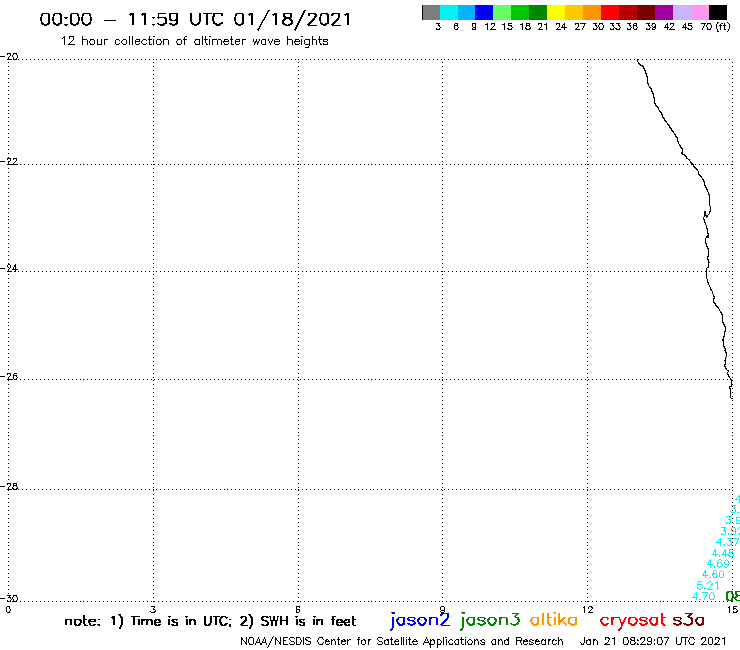Click the red "cryosat" satellite label
This screenshot has width=740, height=650.
pos(633,621)
